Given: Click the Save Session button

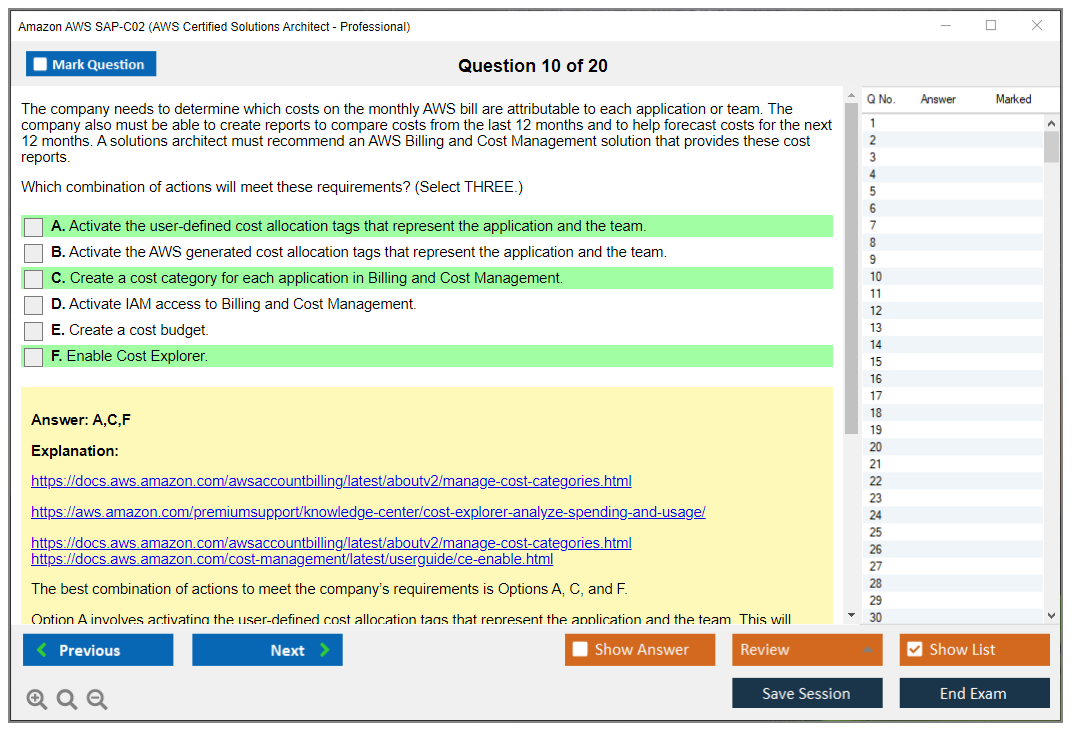Looking at the screenshot, I should [807, 693].
